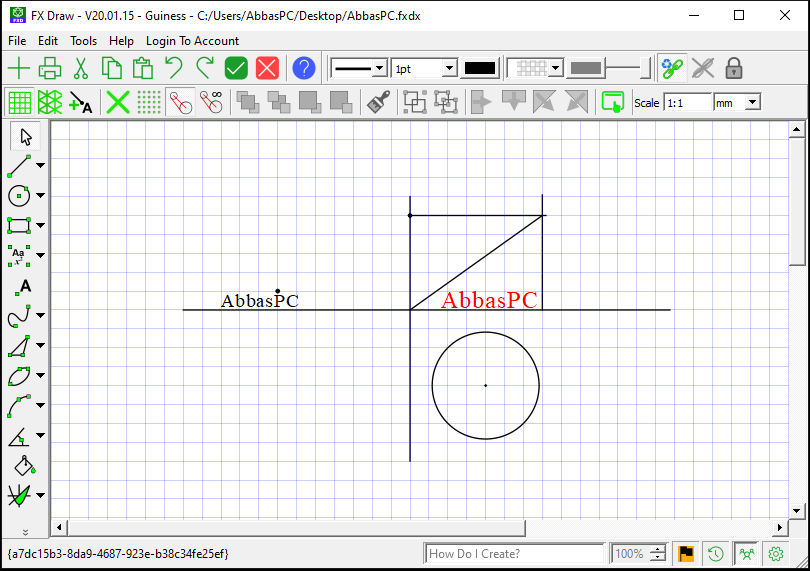
Task: Select the curve drawing tool
Action: [x=19, y=316]
